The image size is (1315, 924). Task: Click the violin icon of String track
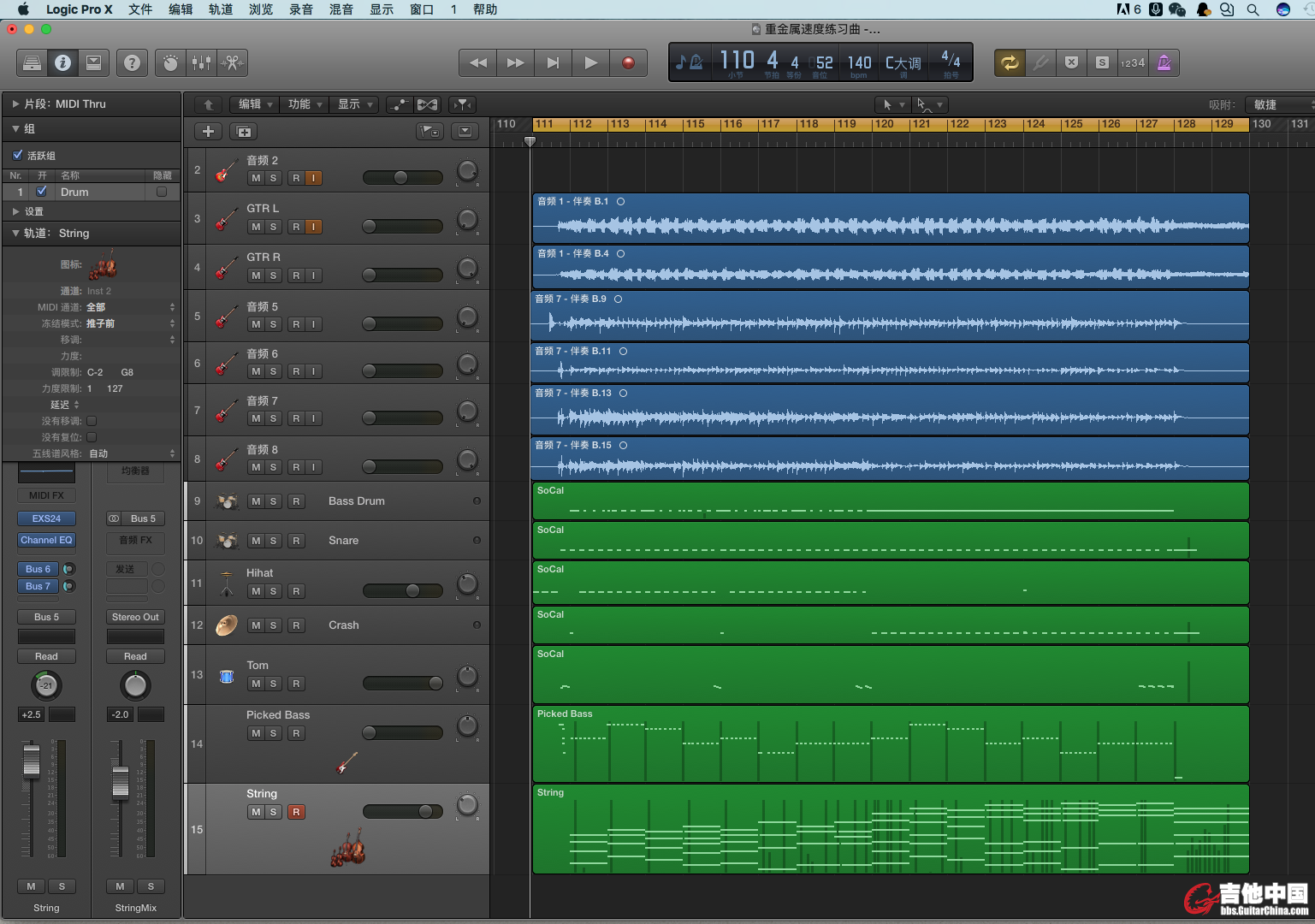[348, 847]
